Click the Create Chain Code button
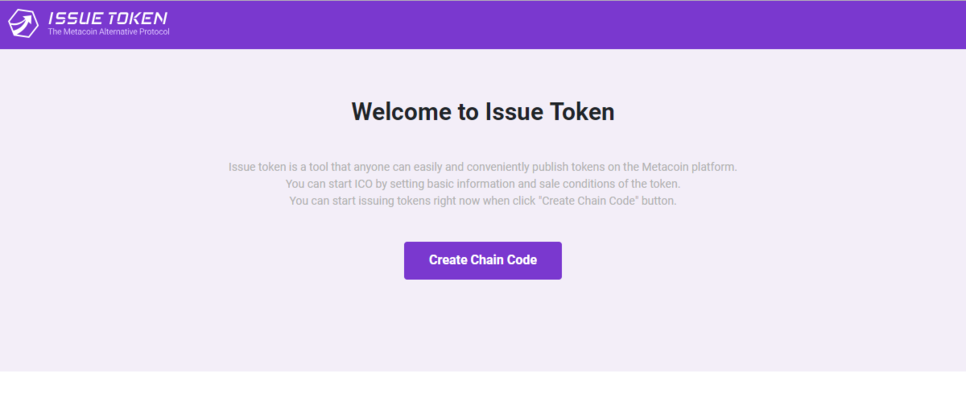 482,260
